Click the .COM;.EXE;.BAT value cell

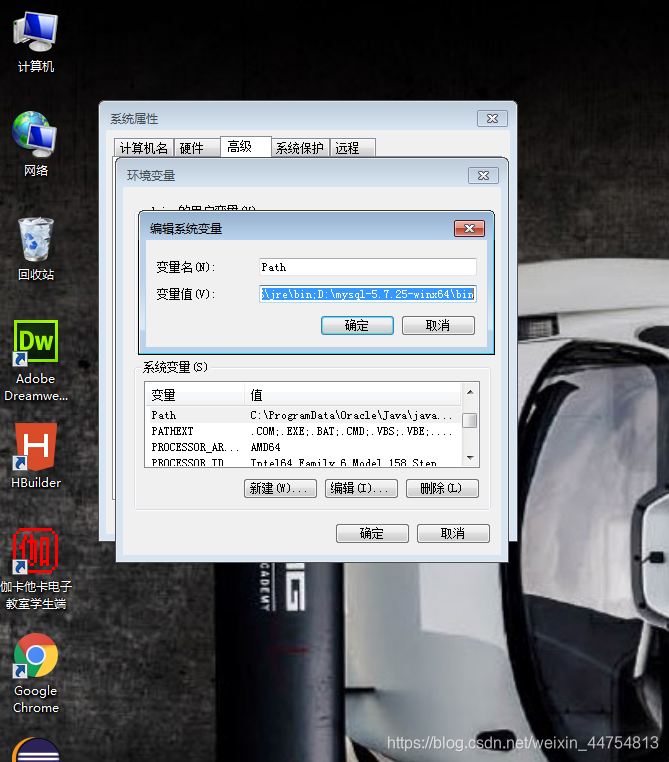coord(351,431)
